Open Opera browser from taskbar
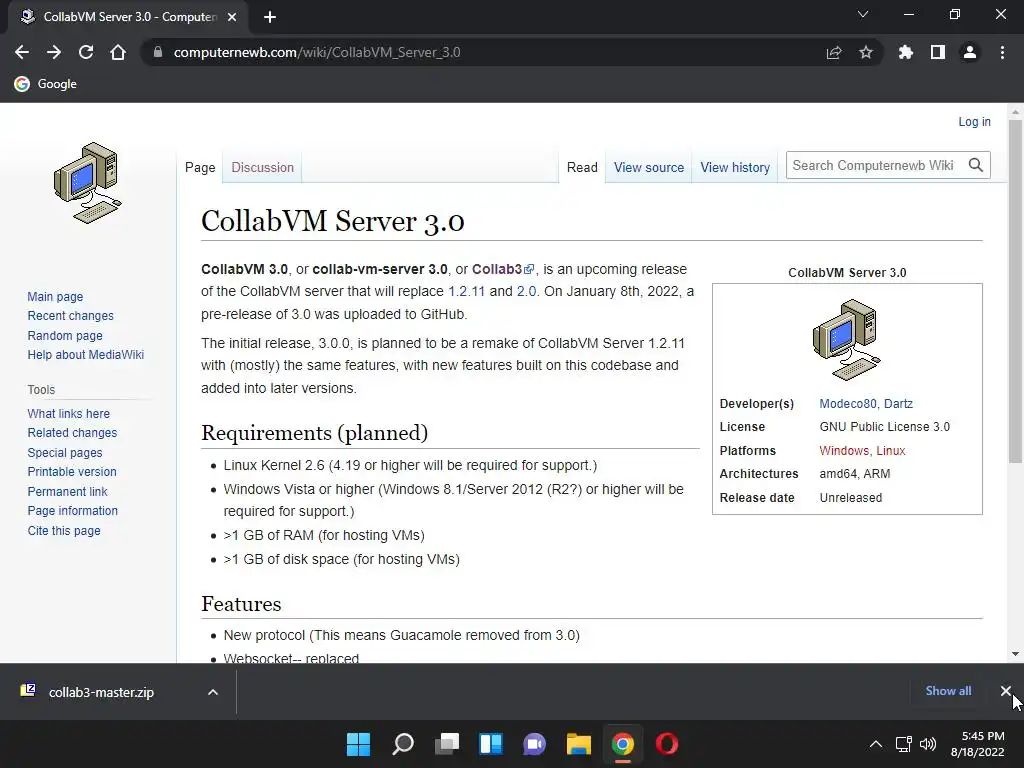This screenshot has width=1024, height=768. pos(667,744)
